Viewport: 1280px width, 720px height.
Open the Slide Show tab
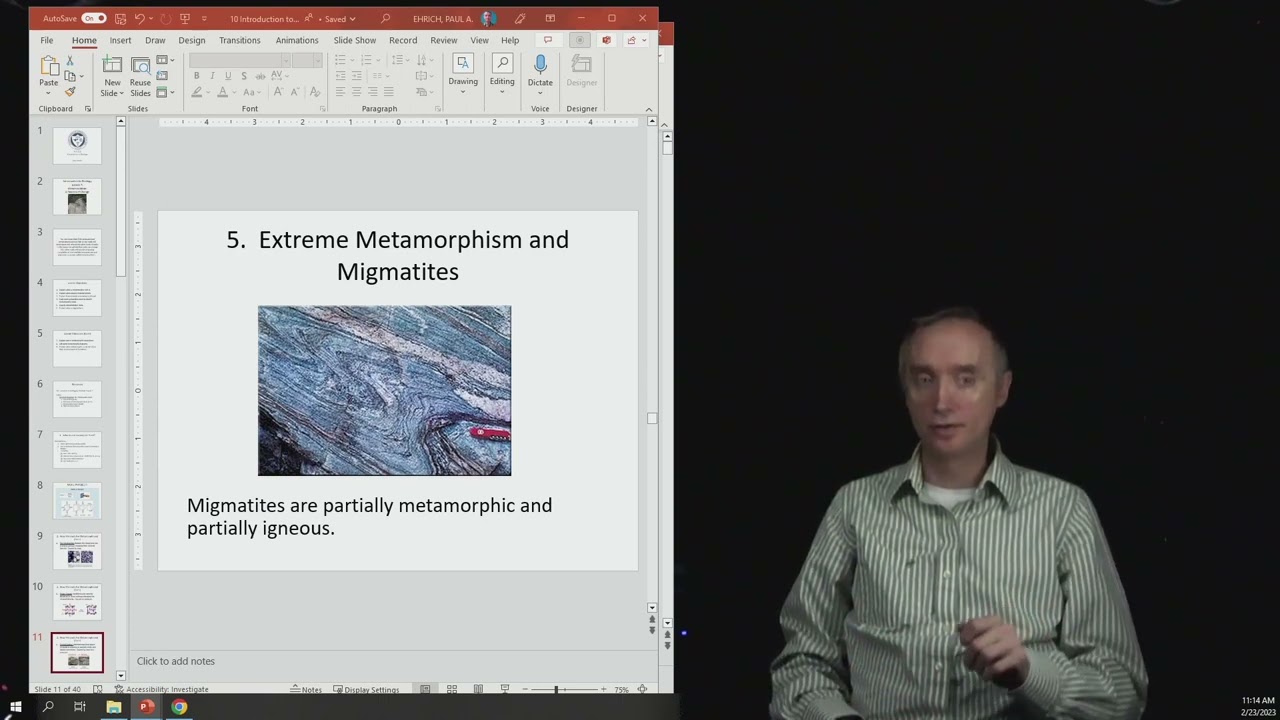tap(355, 40)
